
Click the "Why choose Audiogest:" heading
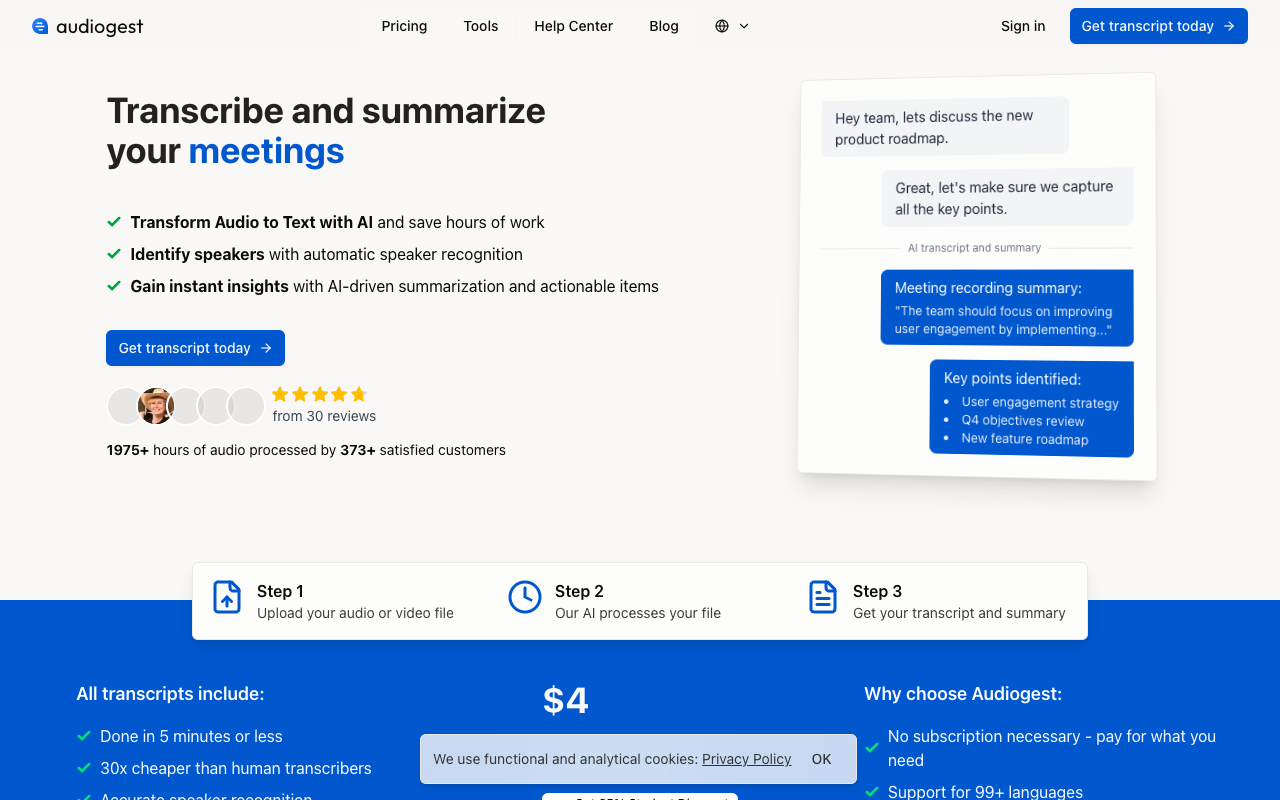click(963, 694)
